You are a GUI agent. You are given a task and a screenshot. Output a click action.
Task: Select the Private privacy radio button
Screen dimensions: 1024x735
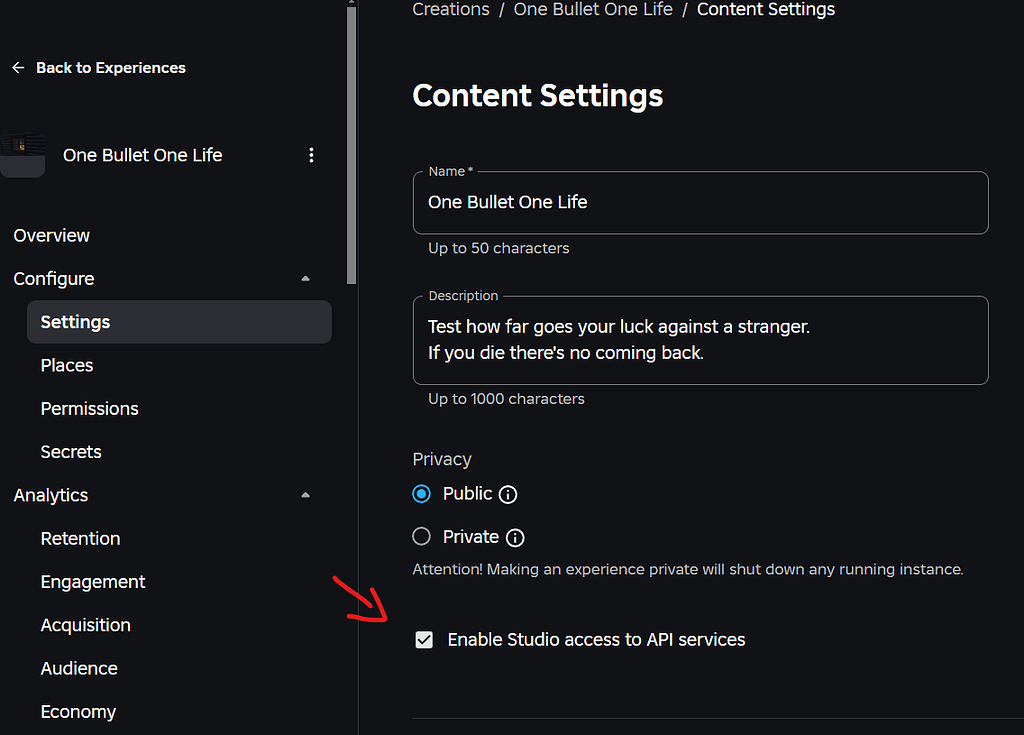tap(422, 537)
